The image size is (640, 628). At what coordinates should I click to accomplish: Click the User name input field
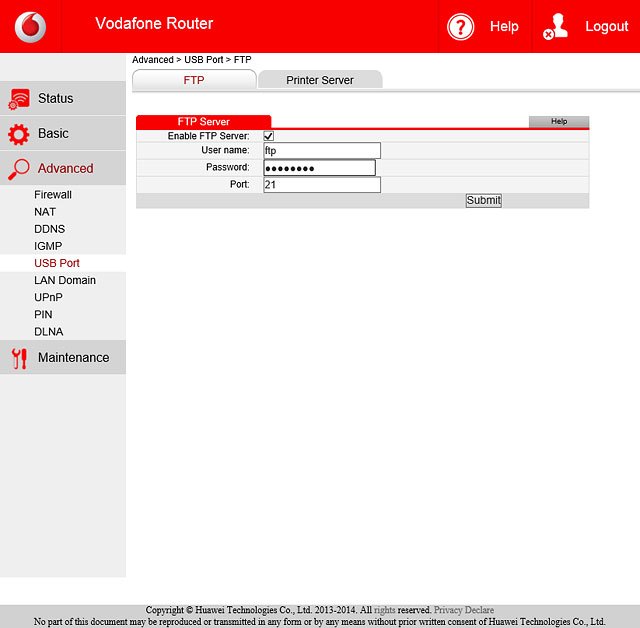(322, 151)
